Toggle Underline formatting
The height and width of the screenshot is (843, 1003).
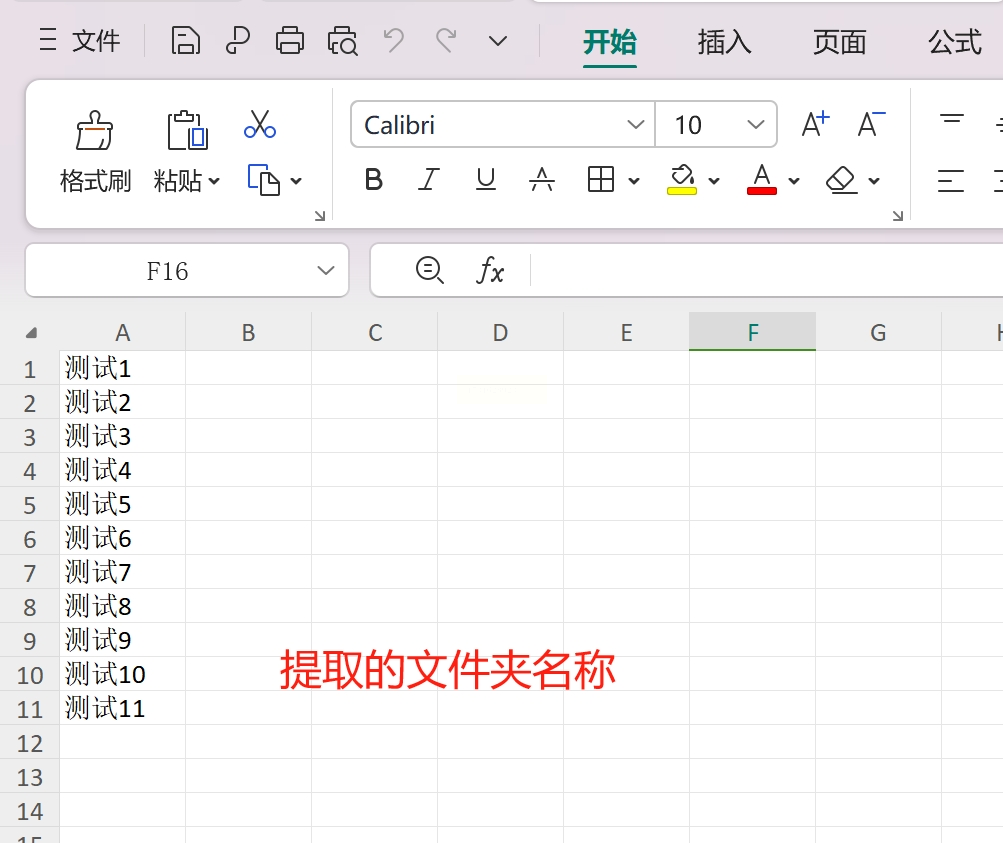pyautogui.click(x=486, y=180)
